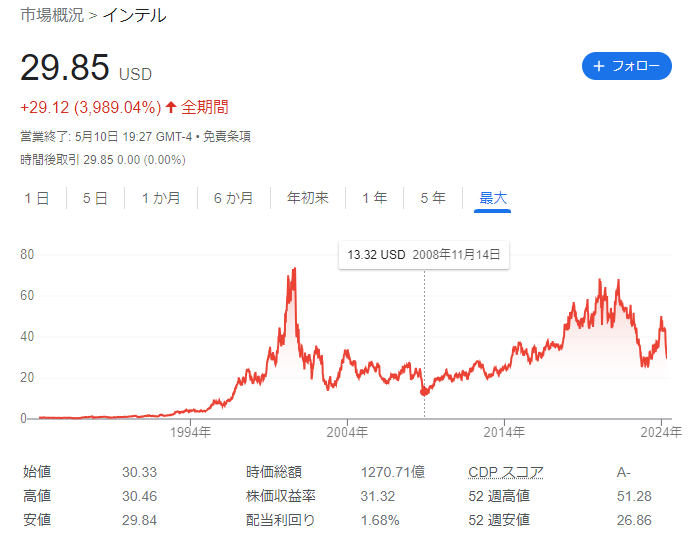Click the up arrow beside 全期間
This screenshot has width=699, height=539.
click(171, 107)
